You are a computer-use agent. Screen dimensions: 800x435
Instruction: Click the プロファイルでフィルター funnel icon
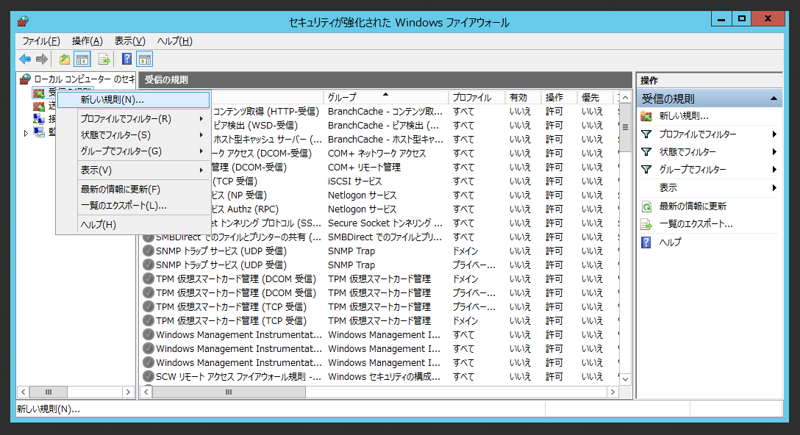coord(646,134)
